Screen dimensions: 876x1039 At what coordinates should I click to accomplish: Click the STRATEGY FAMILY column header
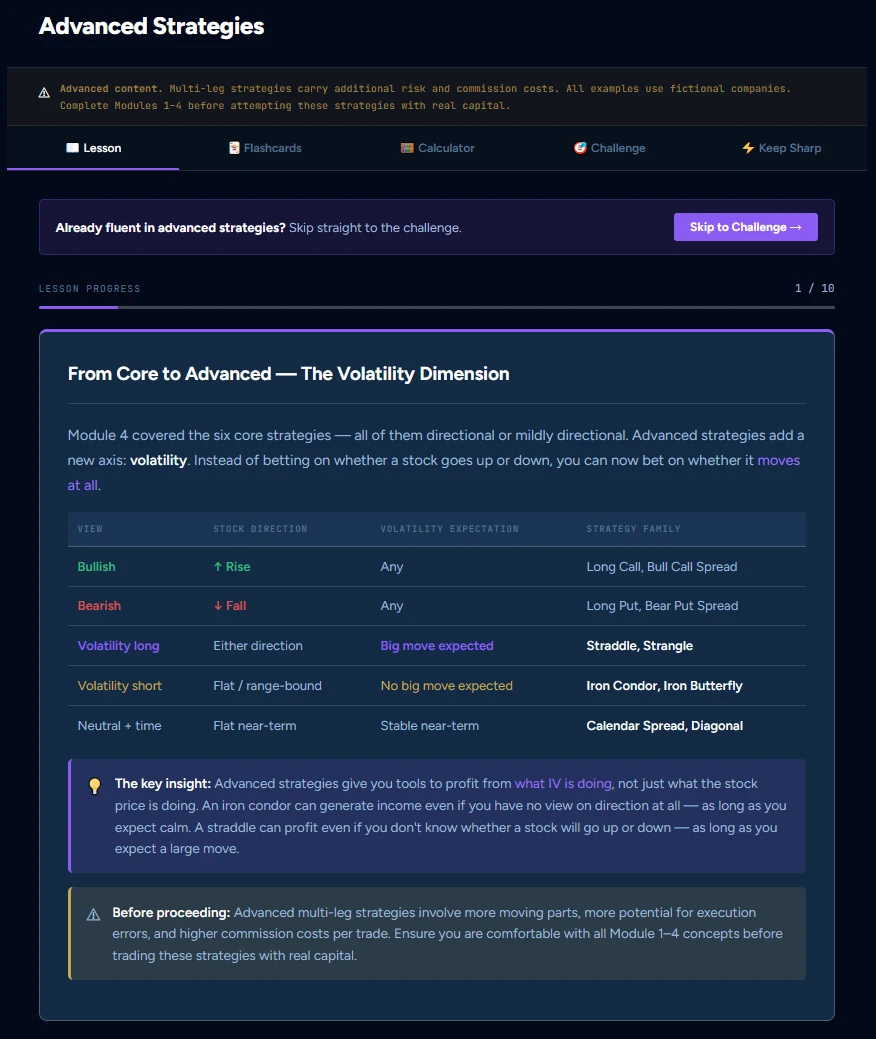click(633, 529)
